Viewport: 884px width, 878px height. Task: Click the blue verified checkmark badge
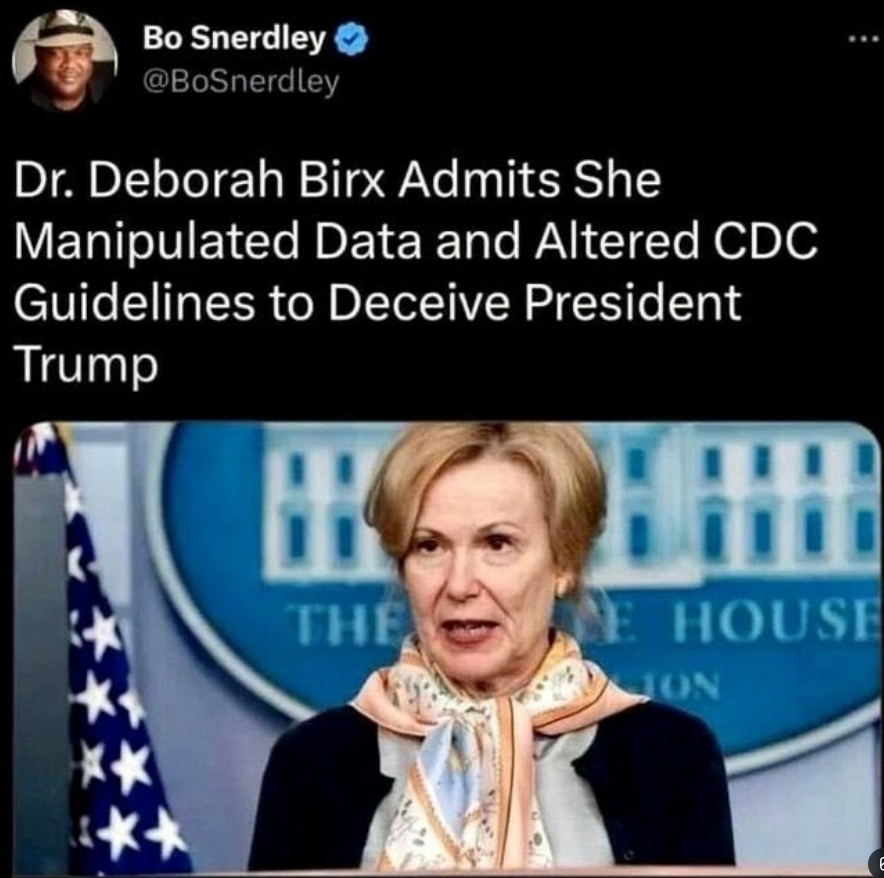coord(352,39)
